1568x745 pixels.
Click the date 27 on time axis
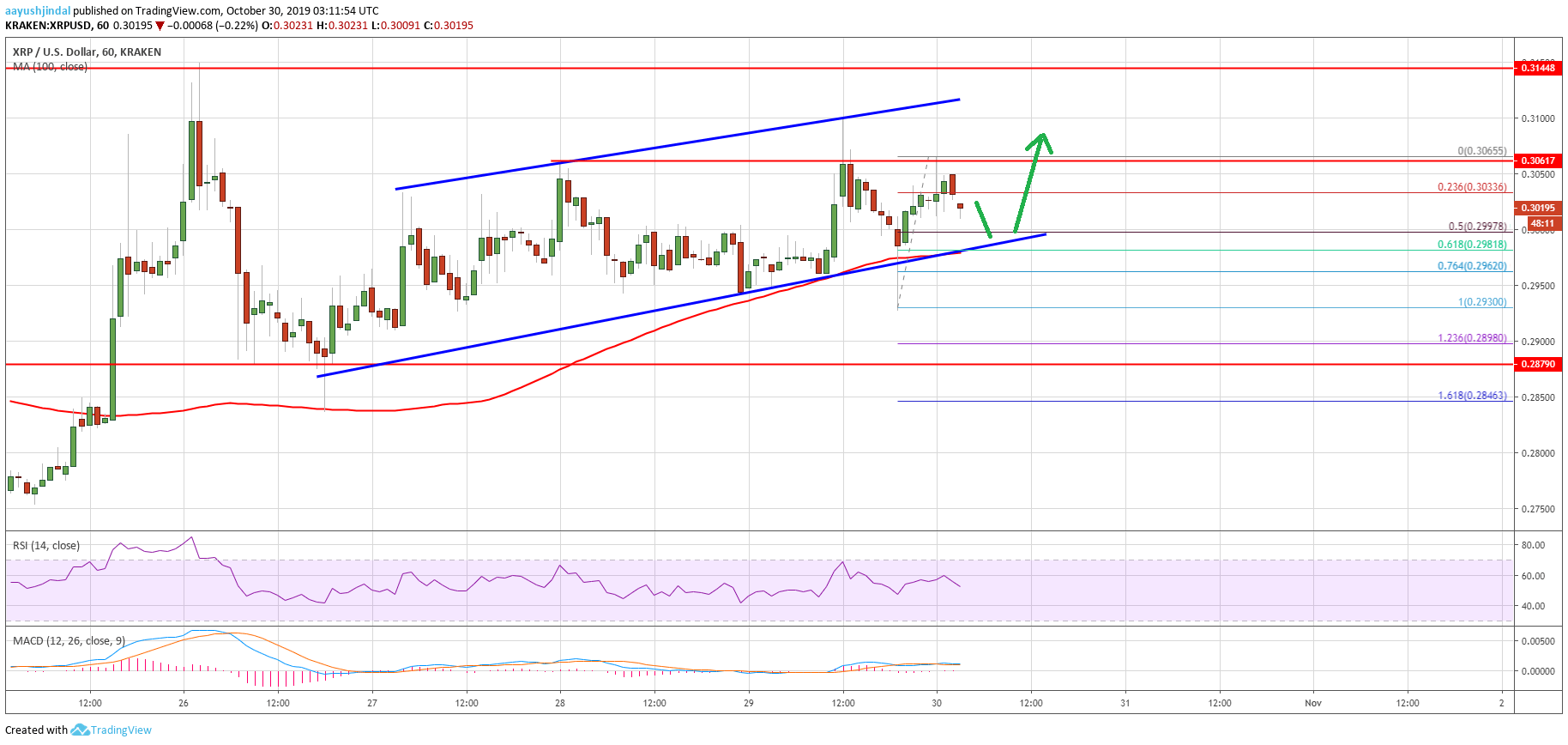(372, 703)
